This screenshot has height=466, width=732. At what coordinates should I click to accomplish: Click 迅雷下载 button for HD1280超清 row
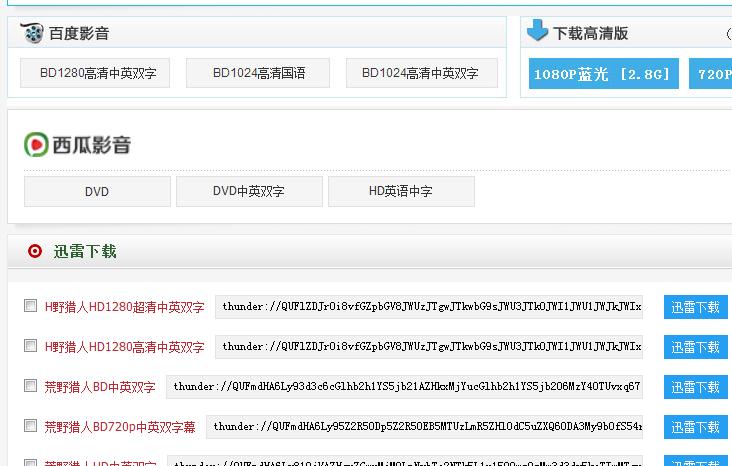pos(696,307)
